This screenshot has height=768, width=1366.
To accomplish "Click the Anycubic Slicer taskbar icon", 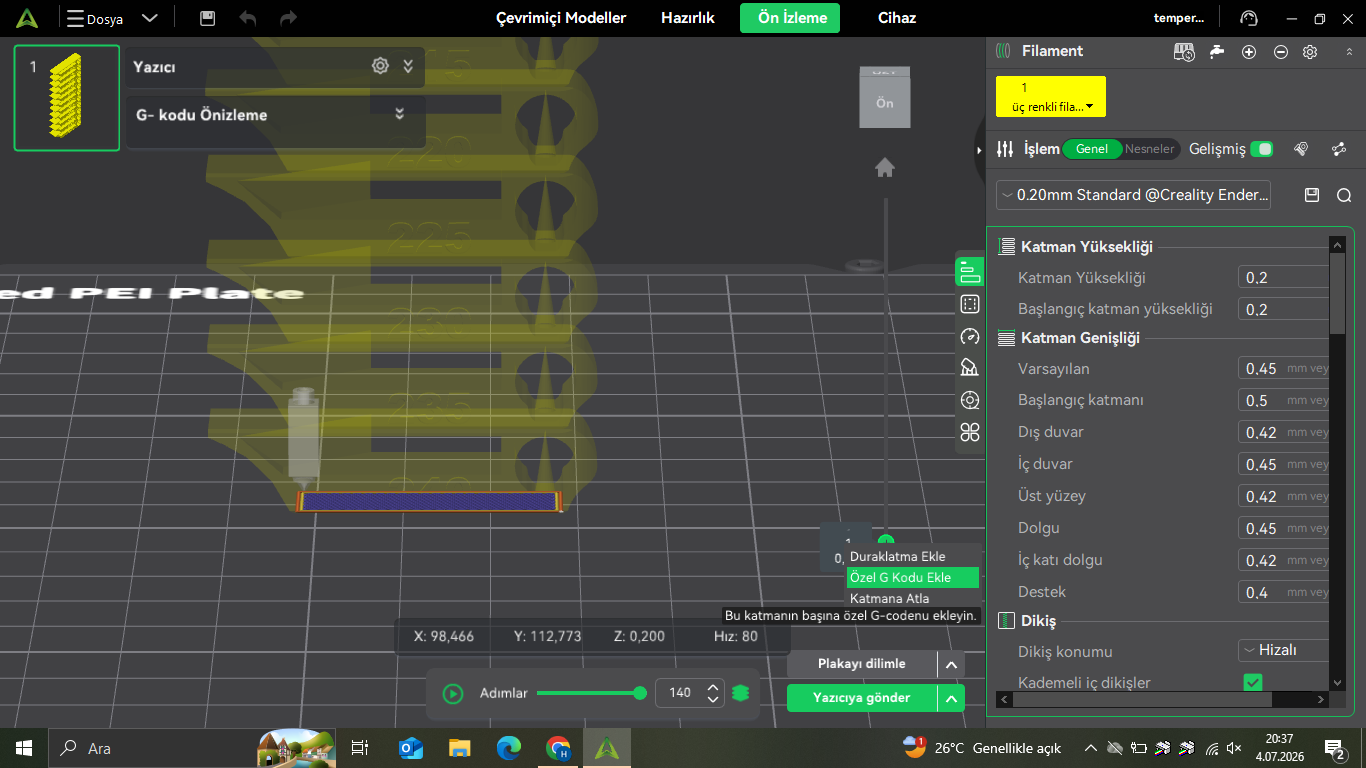I will click(606, 748).
